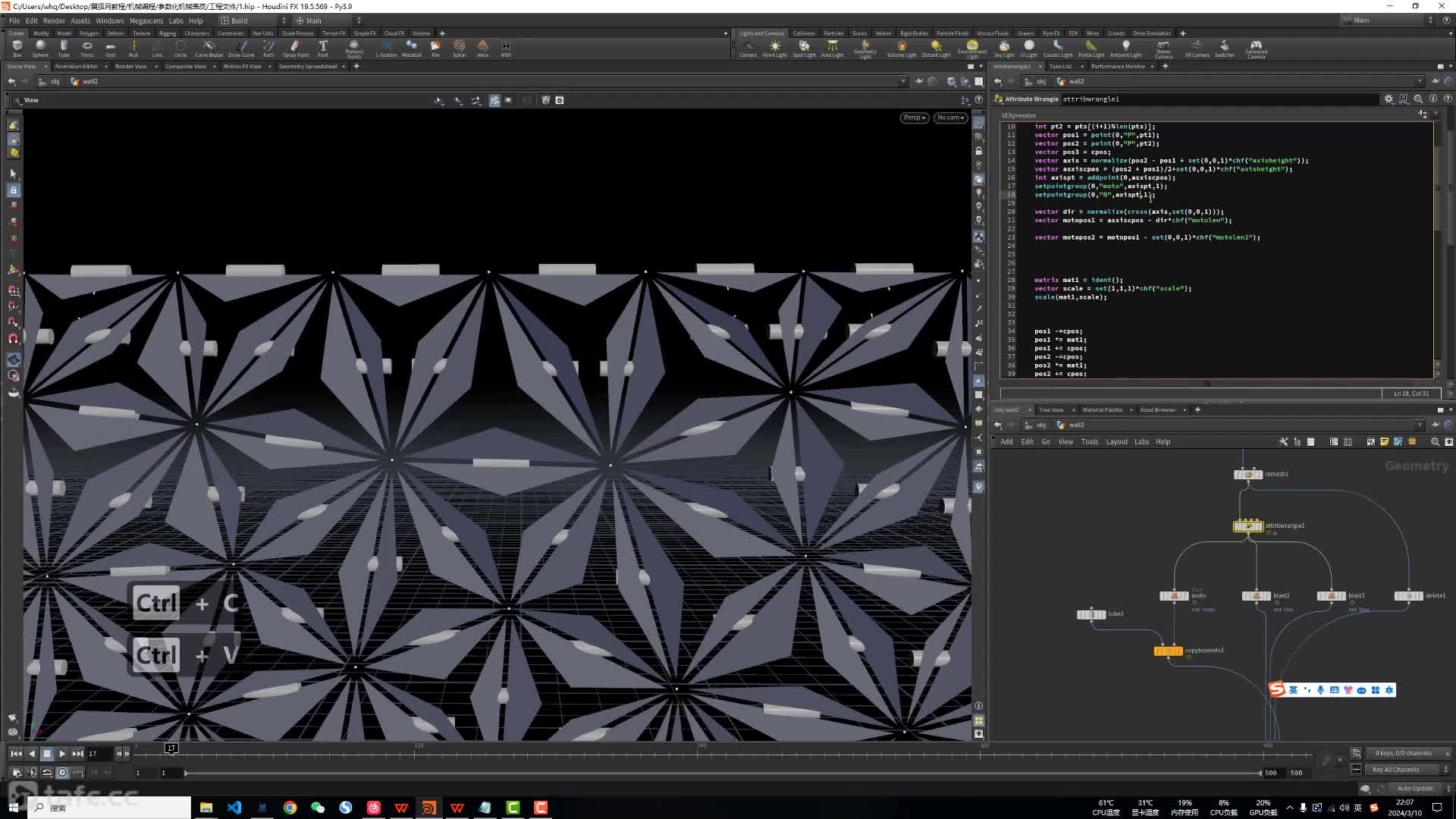Screen dimensions: 1456x819
Task: Select the Grid shelf tool
Action: [x=111, y=49]
